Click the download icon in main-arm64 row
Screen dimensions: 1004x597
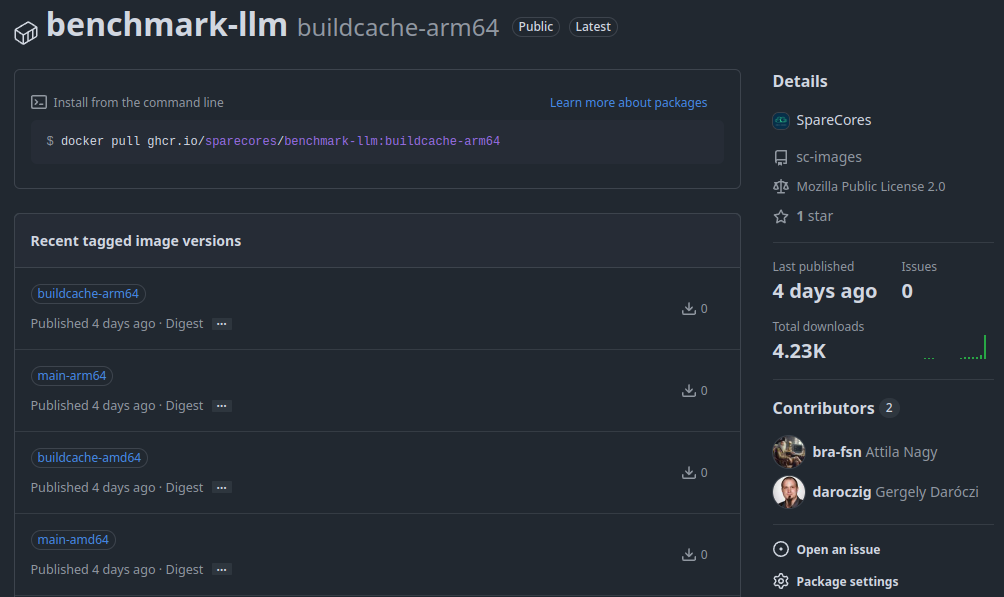coord(689,391)
